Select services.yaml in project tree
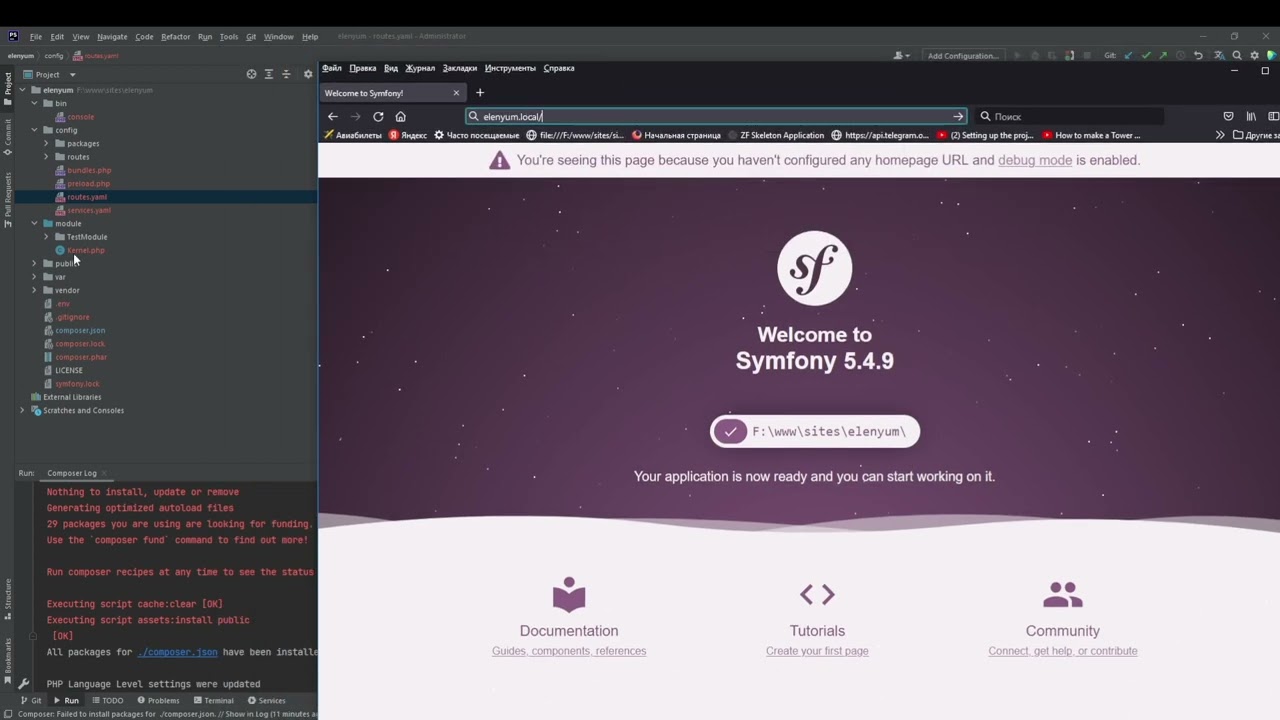This screenshot has width=1280, height=720. (89, 210)
